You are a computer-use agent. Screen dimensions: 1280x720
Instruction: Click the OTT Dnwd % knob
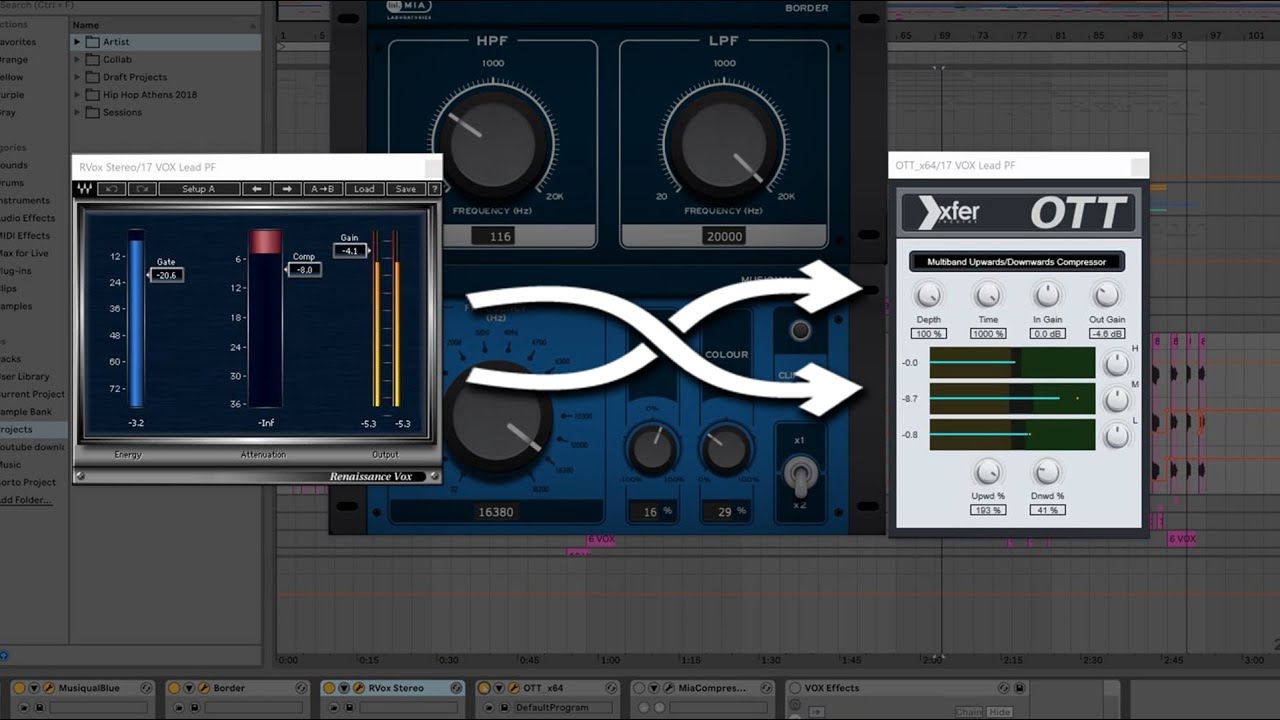(x=1047, y=471)
